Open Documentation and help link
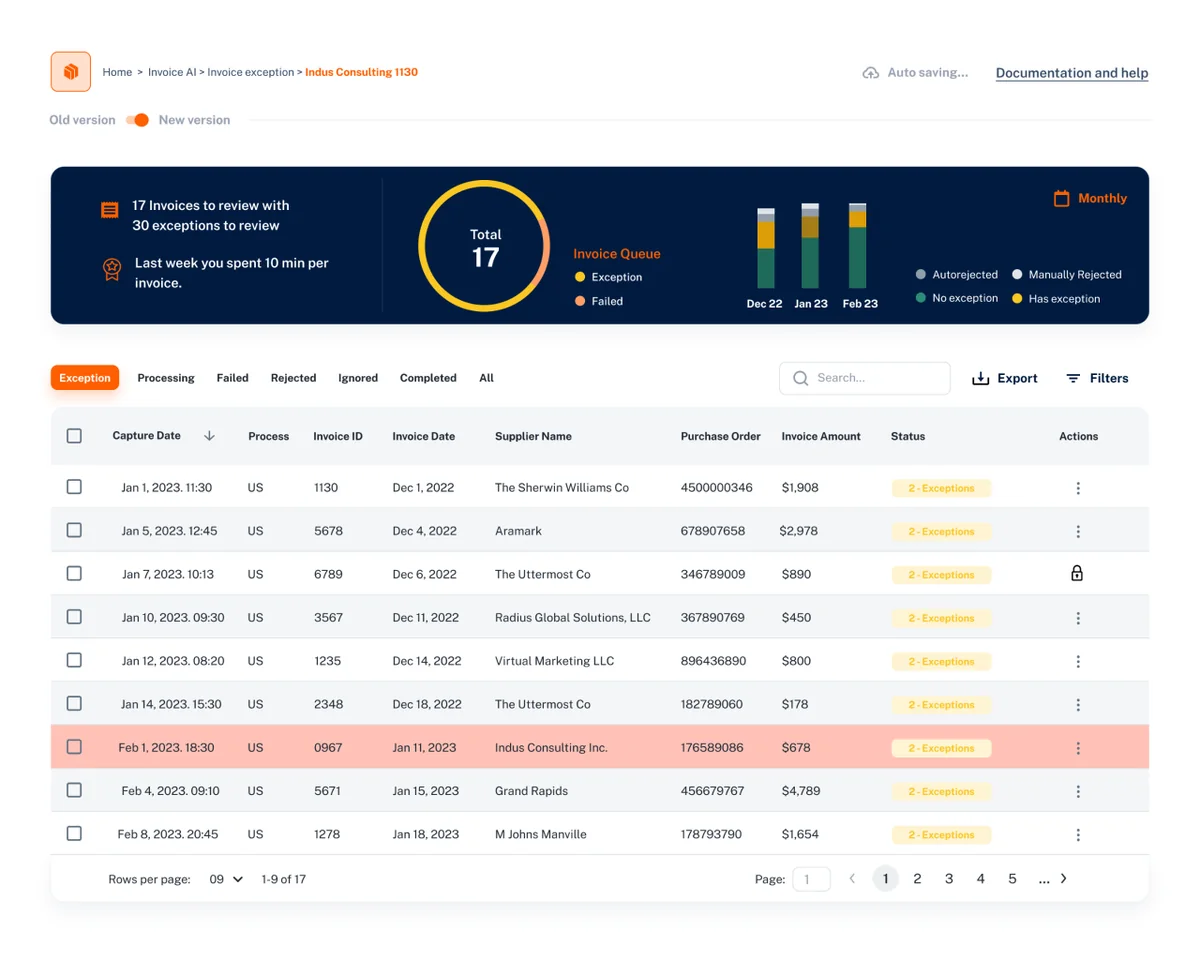Screen dimensions: 1200x975 (x=1072, y=73)
